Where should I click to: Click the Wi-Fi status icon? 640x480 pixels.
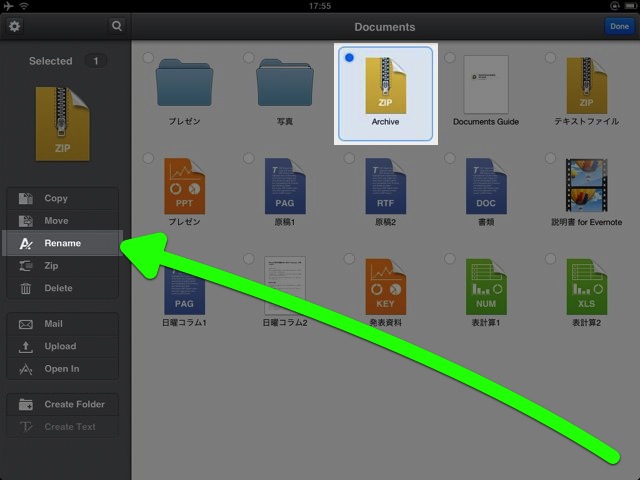pos(24,6)
